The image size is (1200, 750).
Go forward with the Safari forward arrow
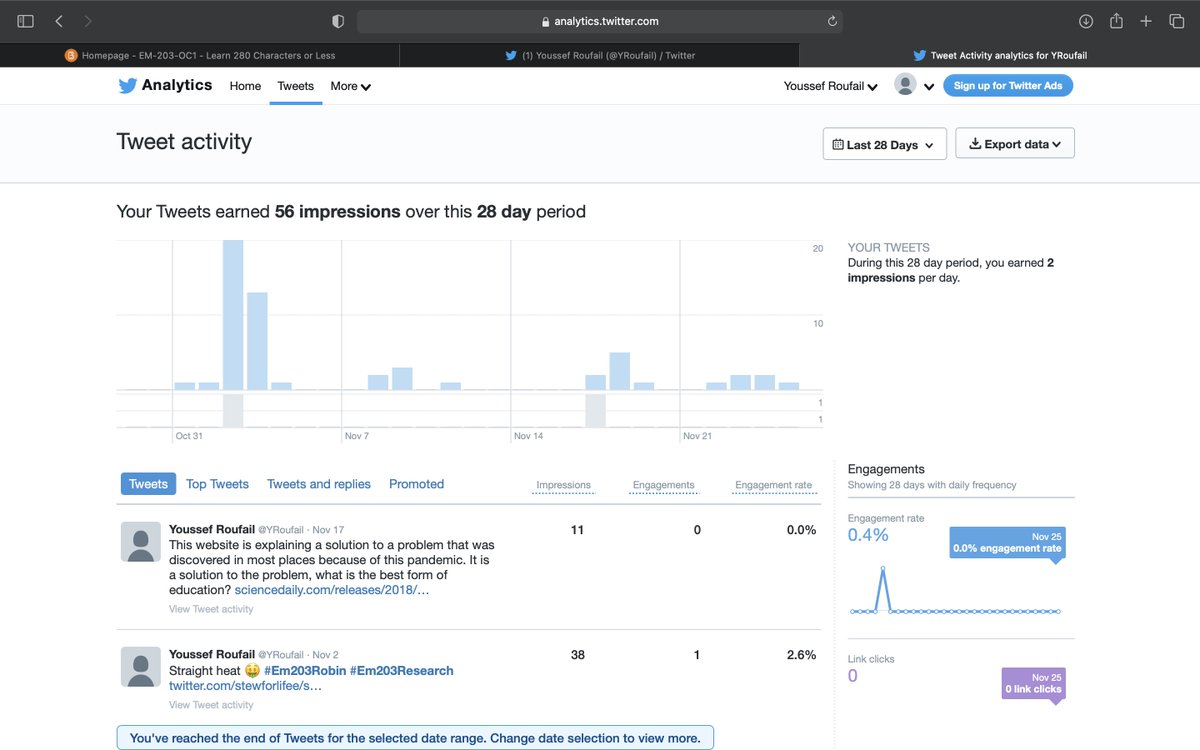coord(88,21)
